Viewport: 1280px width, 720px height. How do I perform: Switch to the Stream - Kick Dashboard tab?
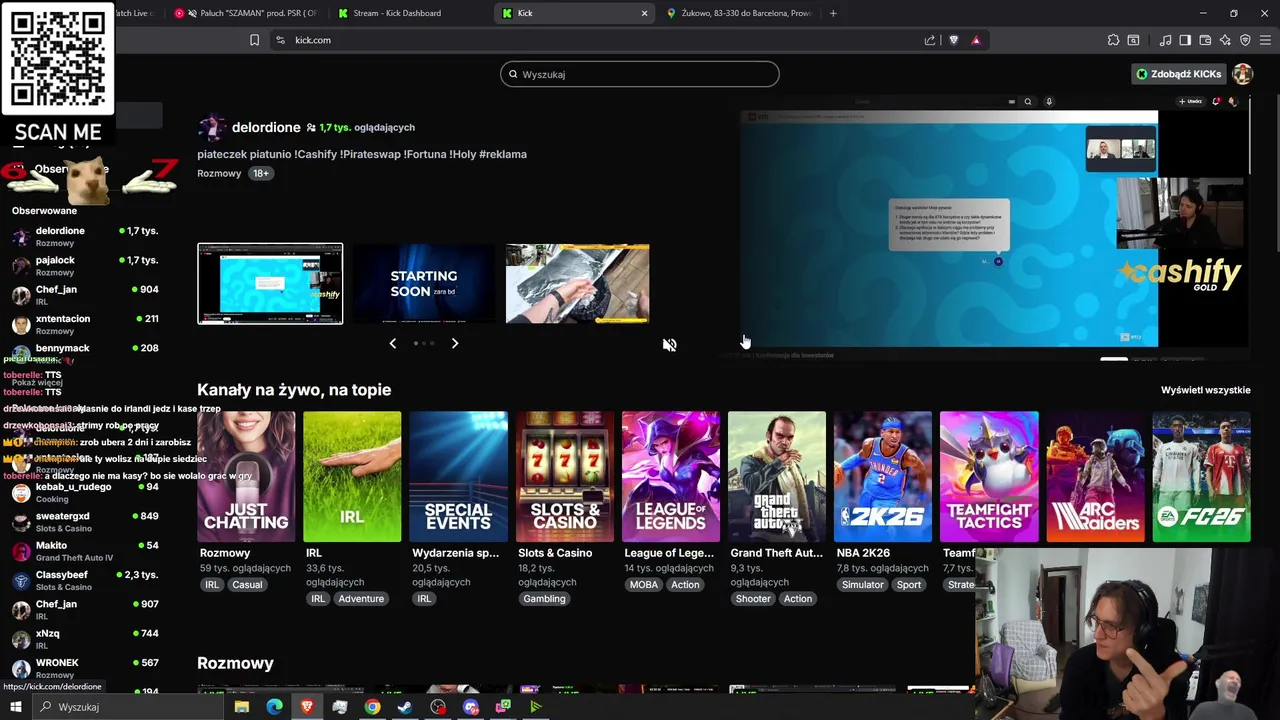click(407, 13)
